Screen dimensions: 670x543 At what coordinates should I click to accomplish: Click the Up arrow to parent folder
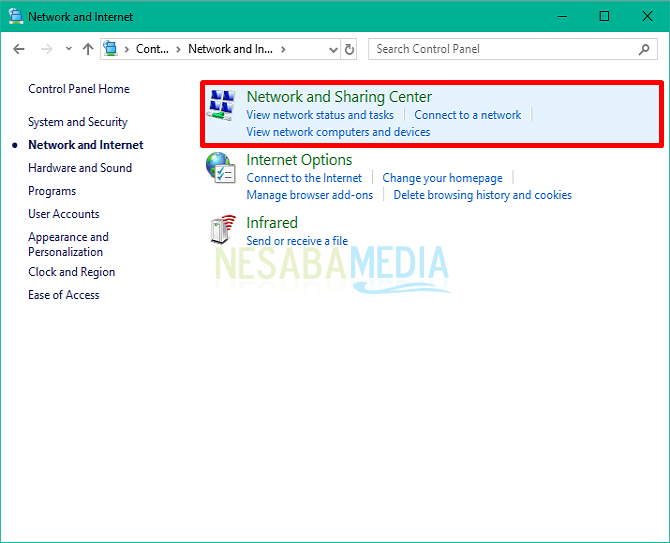pyautogui.click(x=88, y=49)
